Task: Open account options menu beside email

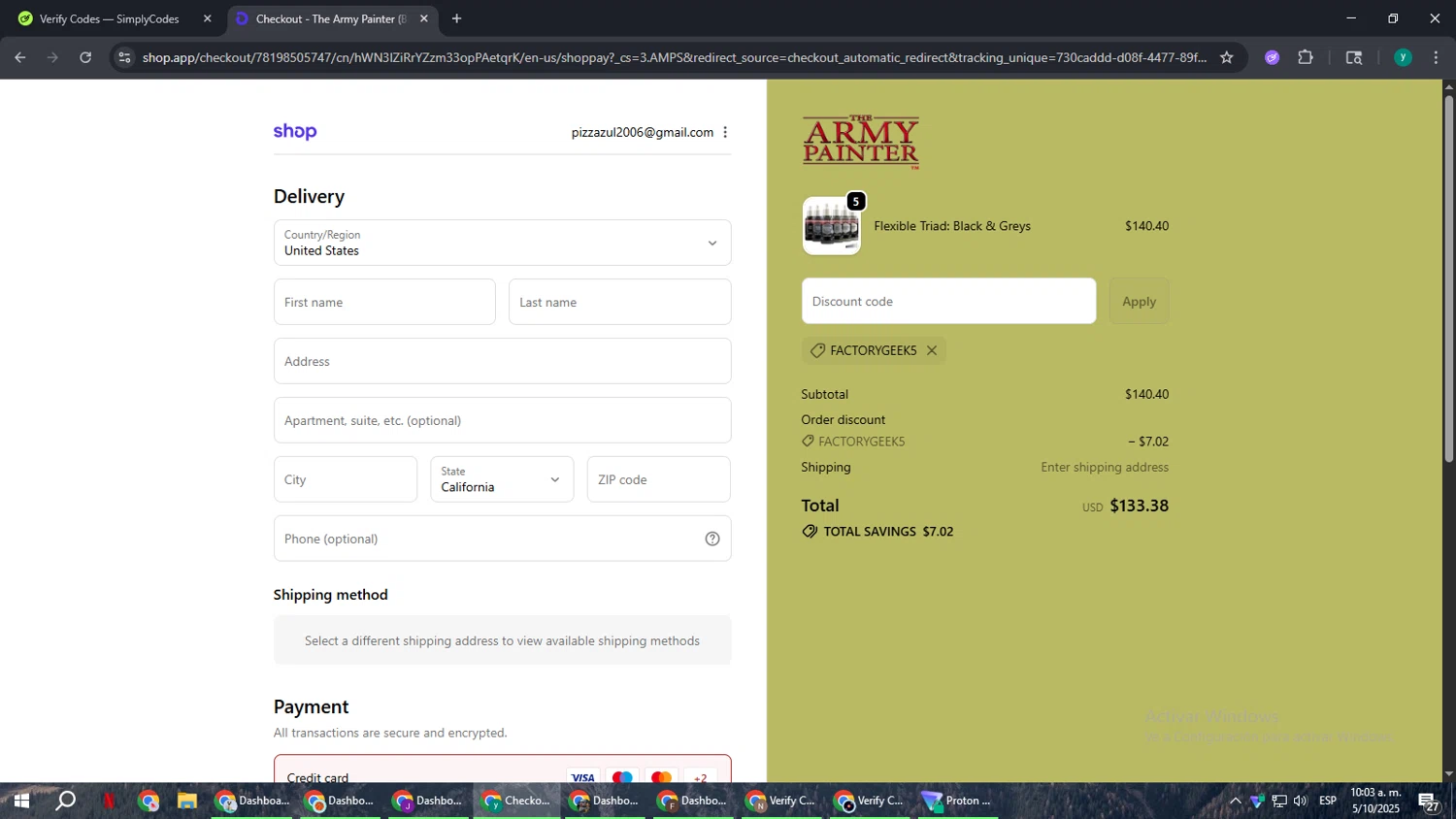Action: 725,132
